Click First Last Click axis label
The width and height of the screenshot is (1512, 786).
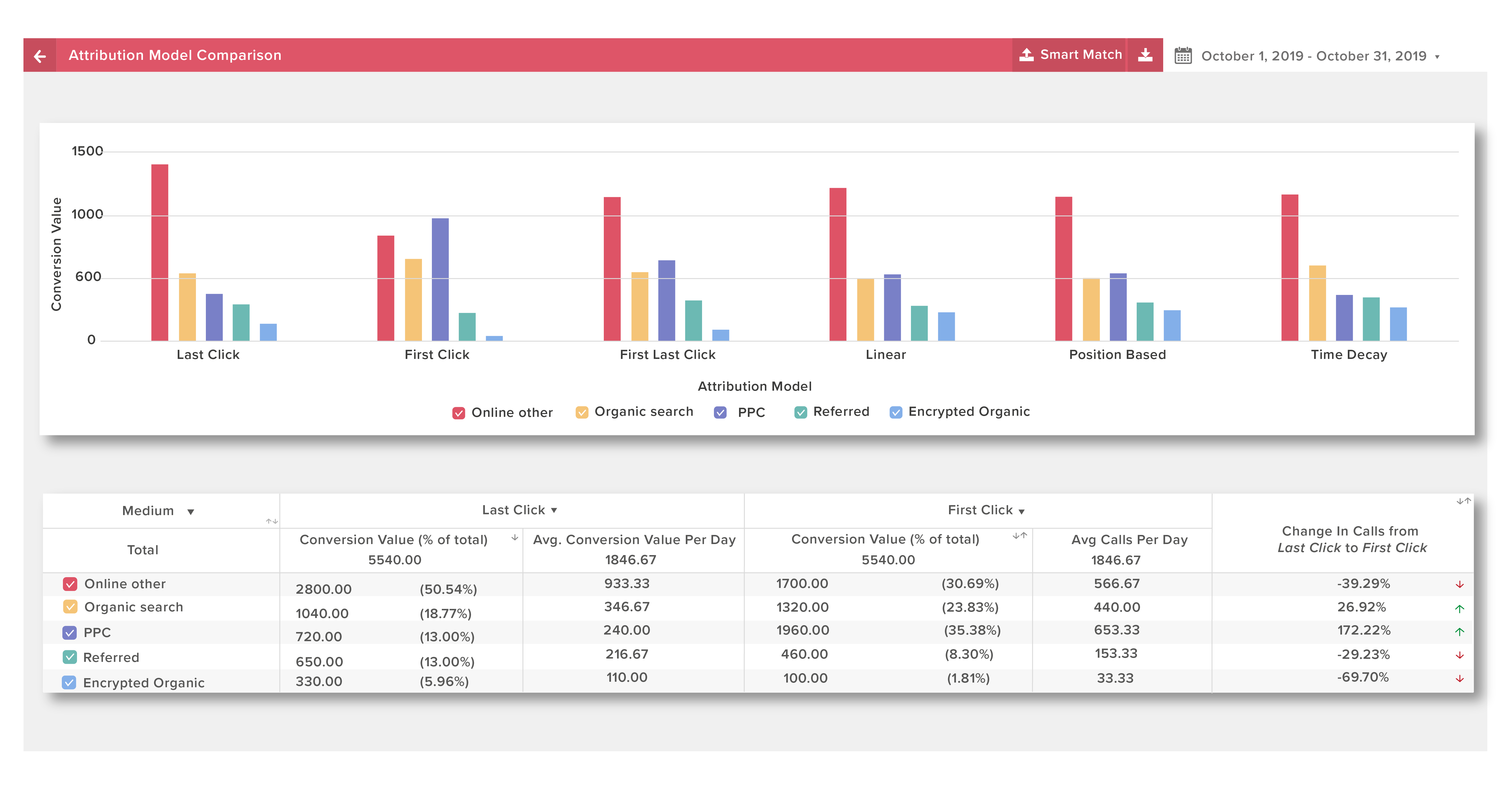668,355
